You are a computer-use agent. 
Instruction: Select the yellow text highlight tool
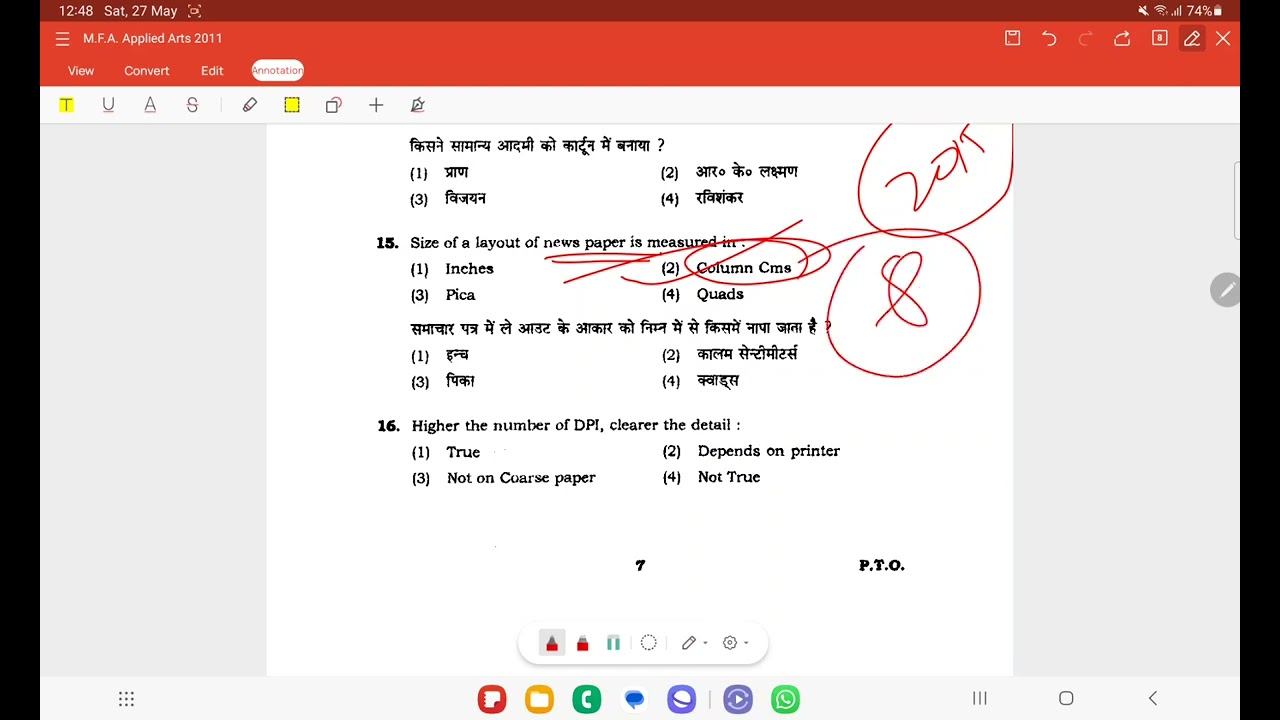(66, 105)
